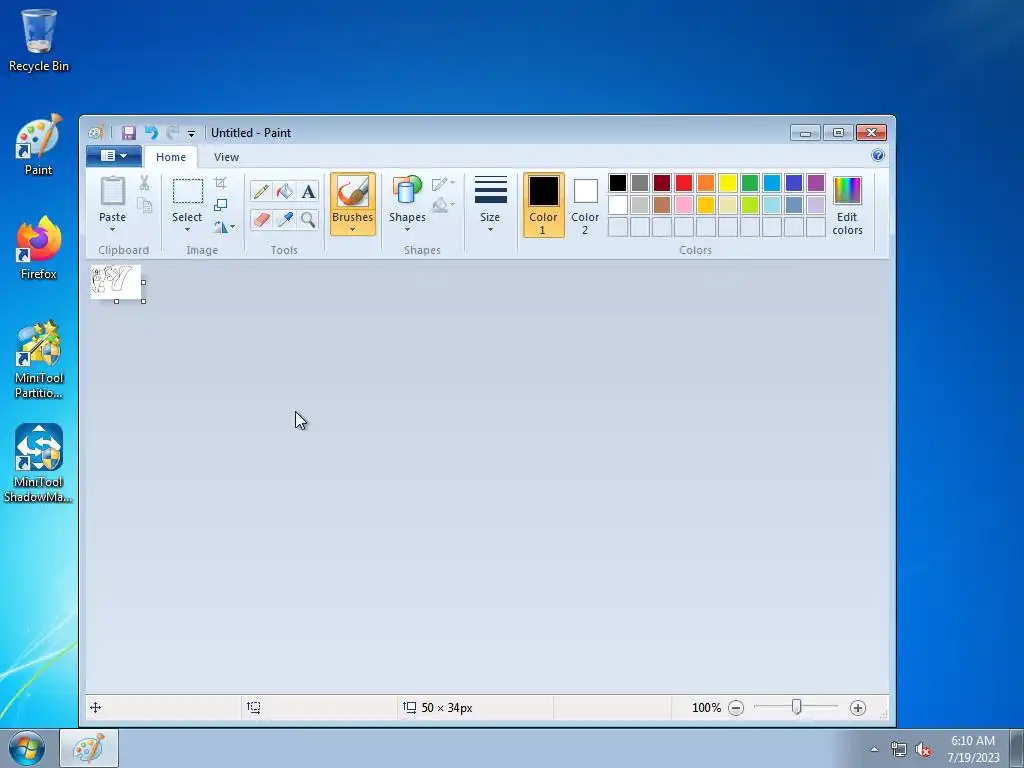Pick the purple color swatch
Screen dimensions: 1024x768
[816, 183]
